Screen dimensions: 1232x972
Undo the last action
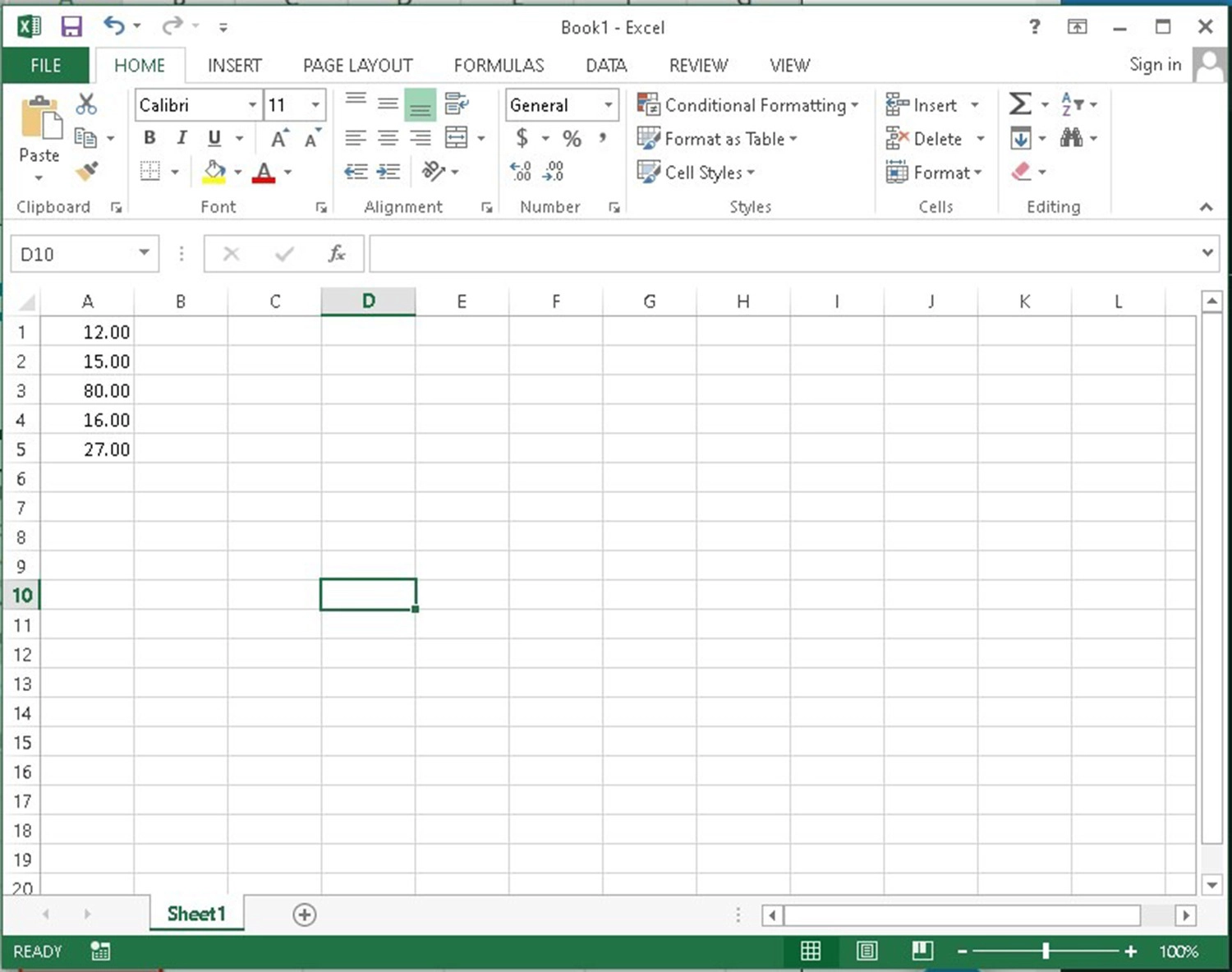click(113, 26)
